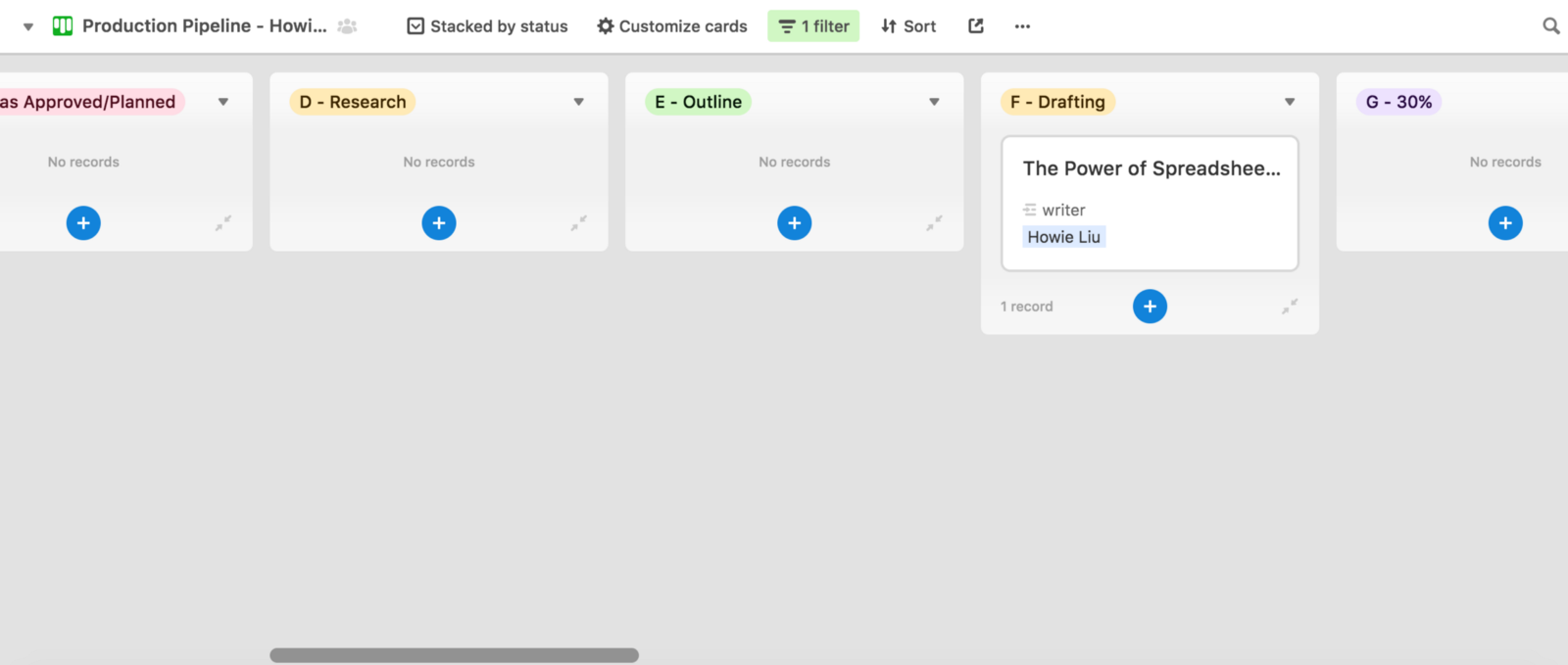The height and width of the screenshot is (665, 1568).
Task: Collapse the D - Research stack
Action: (x=579, y=223)
